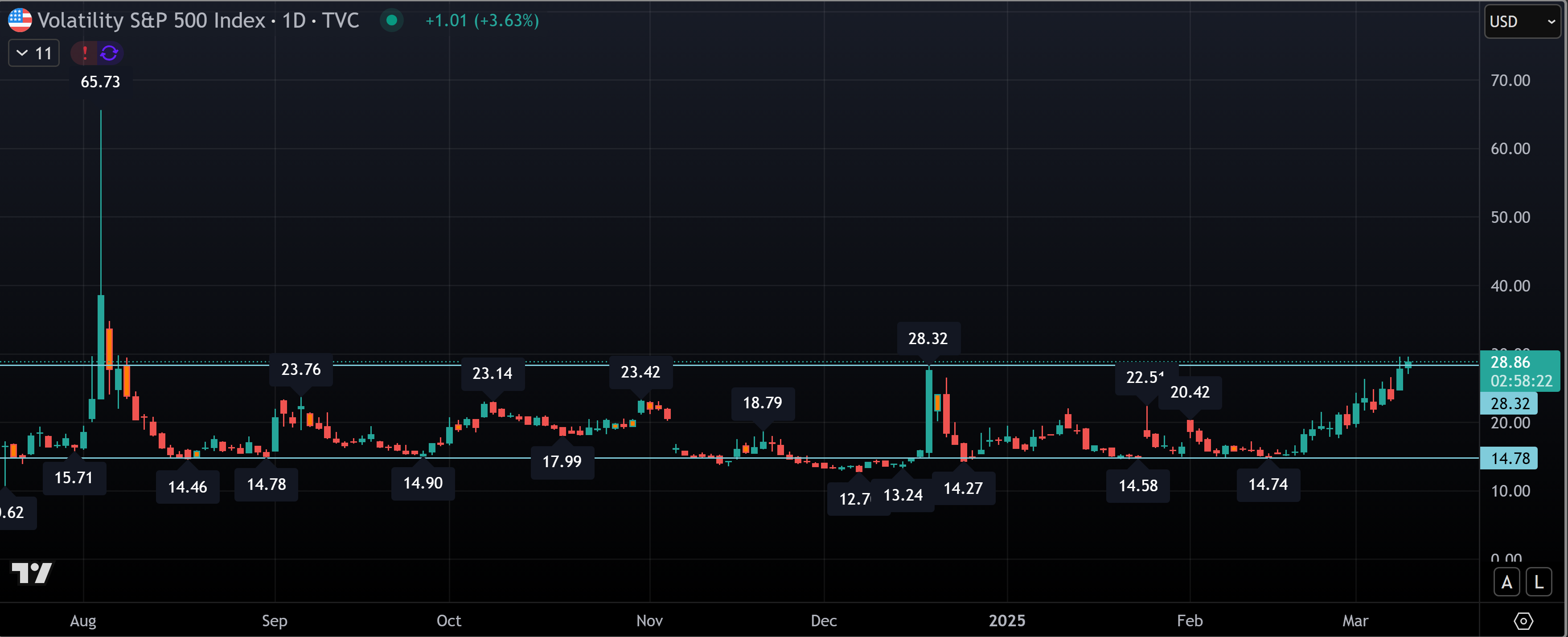Click the US flag symbol icon
Image resolution: width=1568 pixels, height=637 pixels.
click(x=20, y=20)
